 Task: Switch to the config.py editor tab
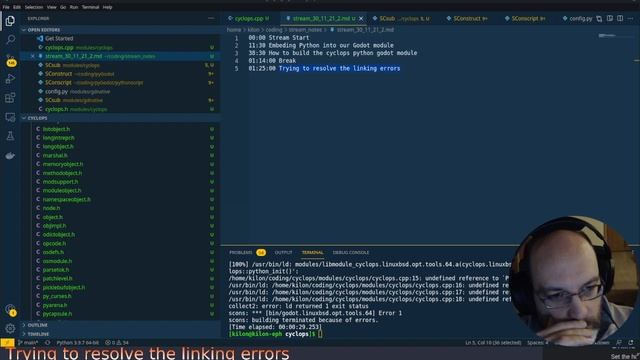click(x=578, y=18)
